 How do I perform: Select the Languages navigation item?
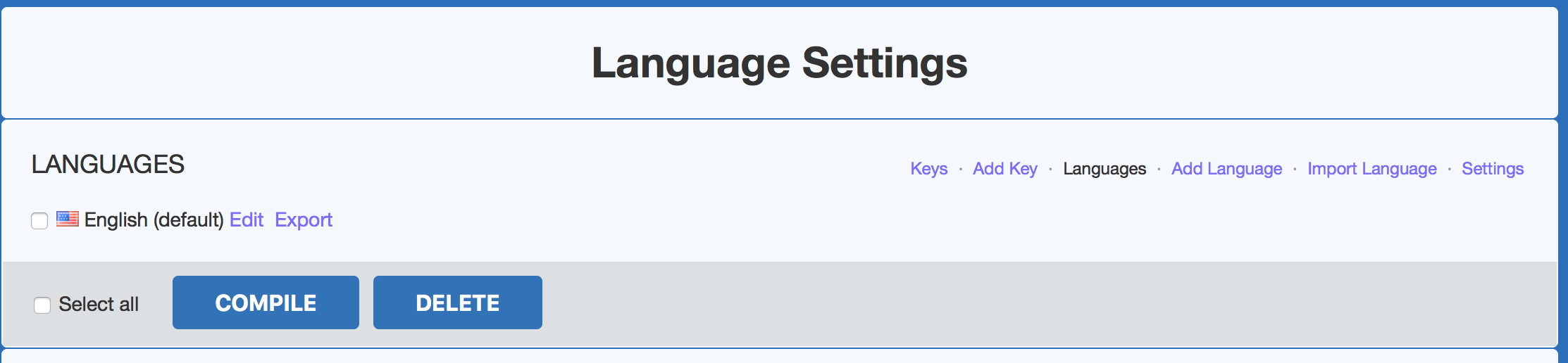click(x=1105, y=169)
